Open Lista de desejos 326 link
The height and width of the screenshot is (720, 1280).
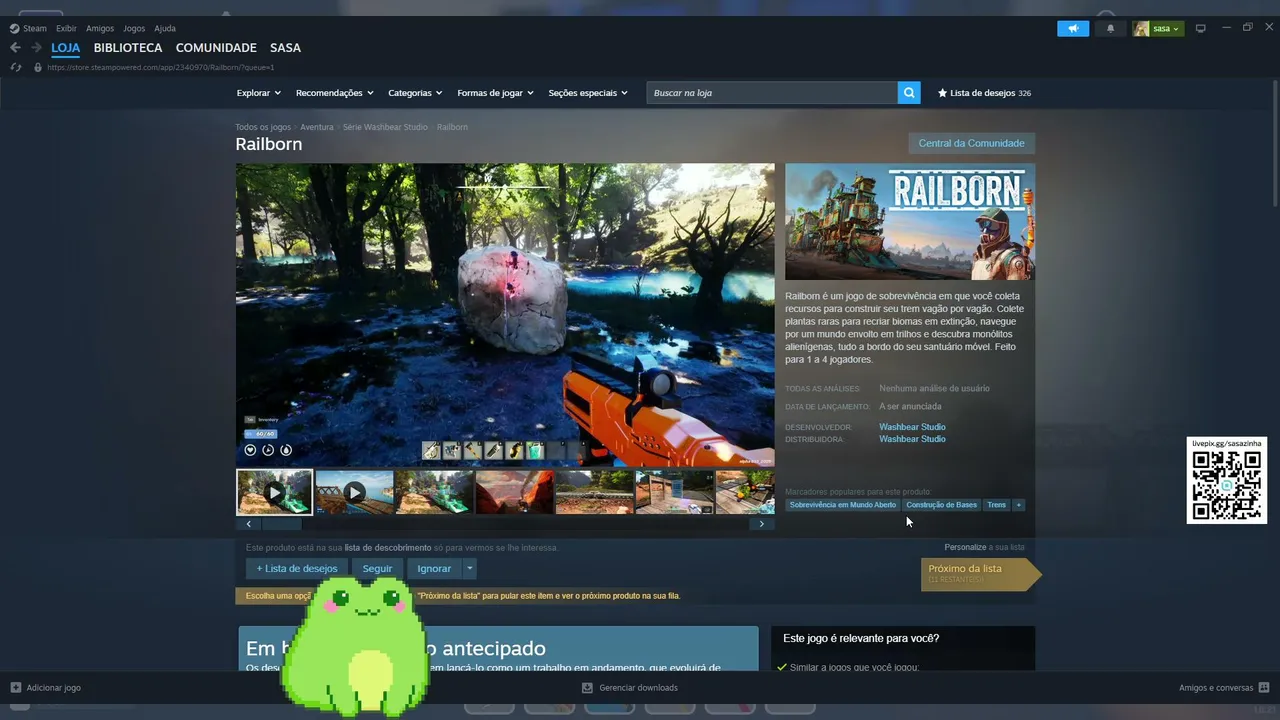click(984, 93)
